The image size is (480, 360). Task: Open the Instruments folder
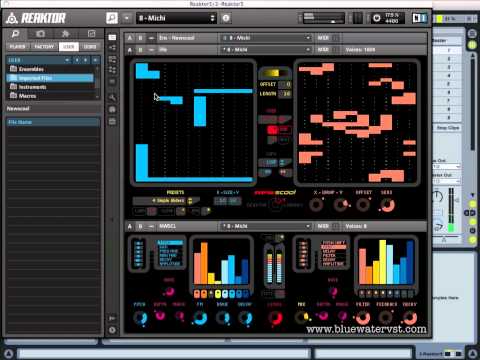32,87
